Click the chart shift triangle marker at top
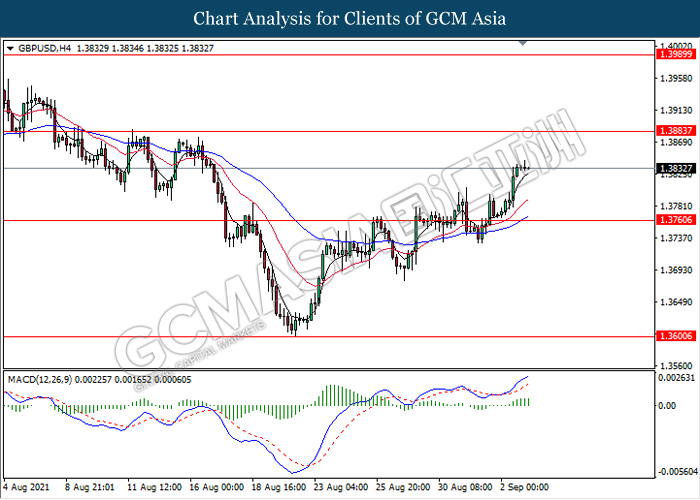 point(523,43)
